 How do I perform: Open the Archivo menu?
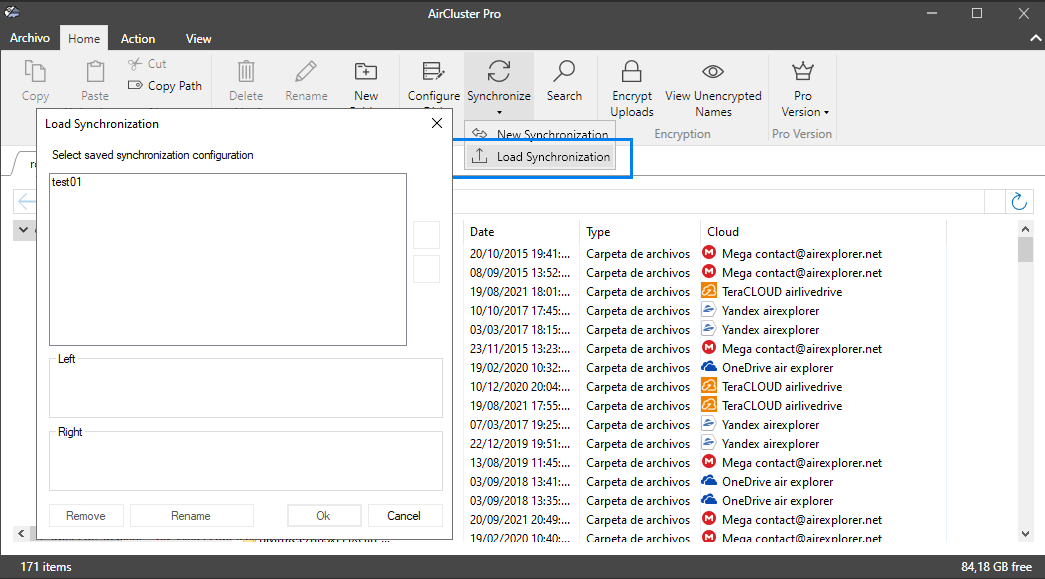(29, 38)
